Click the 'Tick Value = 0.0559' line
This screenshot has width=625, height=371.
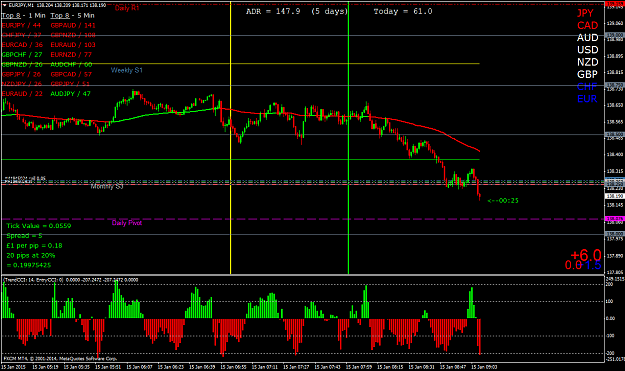point(39,226)
